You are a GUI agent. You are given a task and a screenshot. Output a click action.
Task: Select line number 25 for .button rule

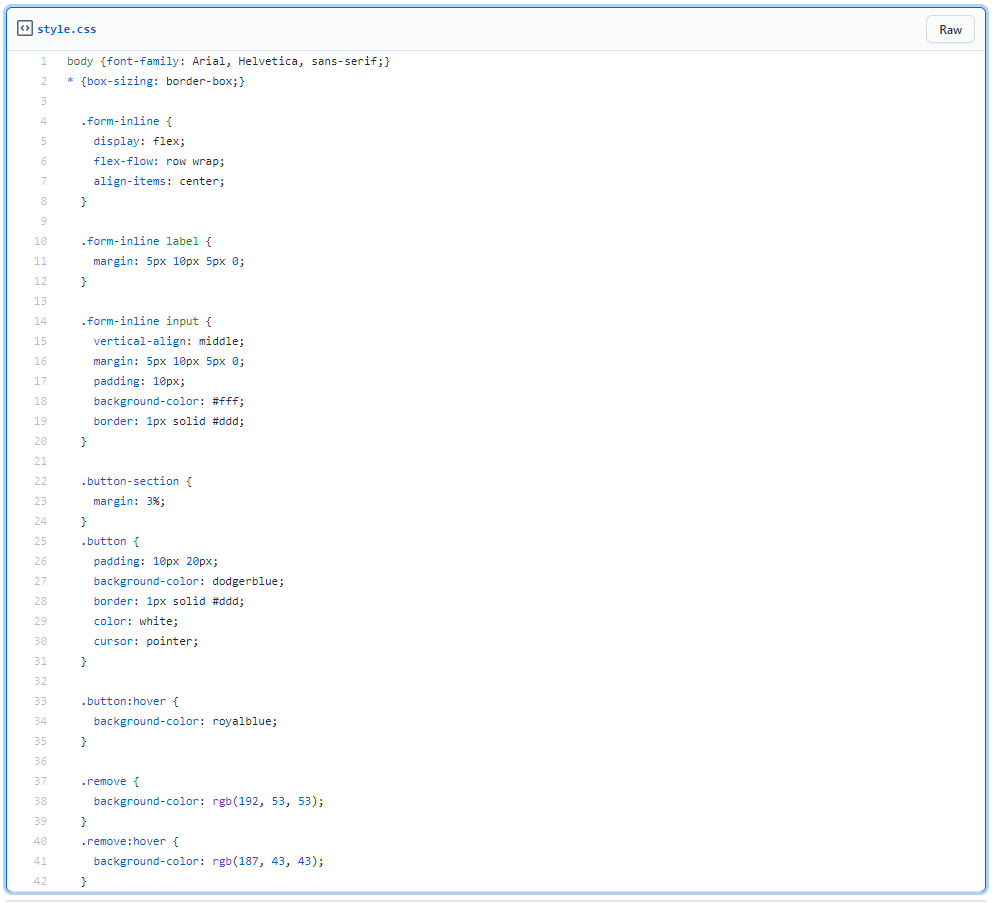pyautogui.click(x=40, y=541)
